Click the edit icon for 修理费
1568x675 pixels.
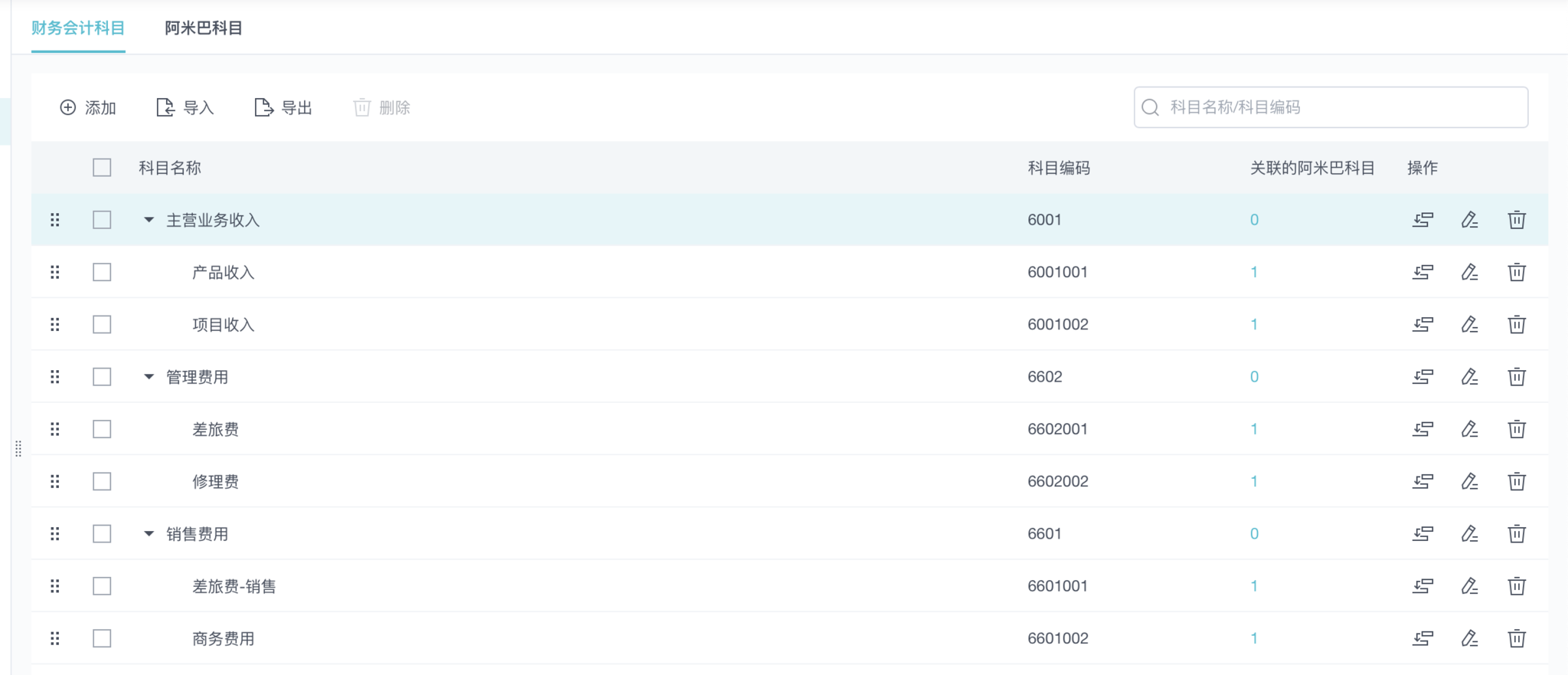coord(1469,481)
